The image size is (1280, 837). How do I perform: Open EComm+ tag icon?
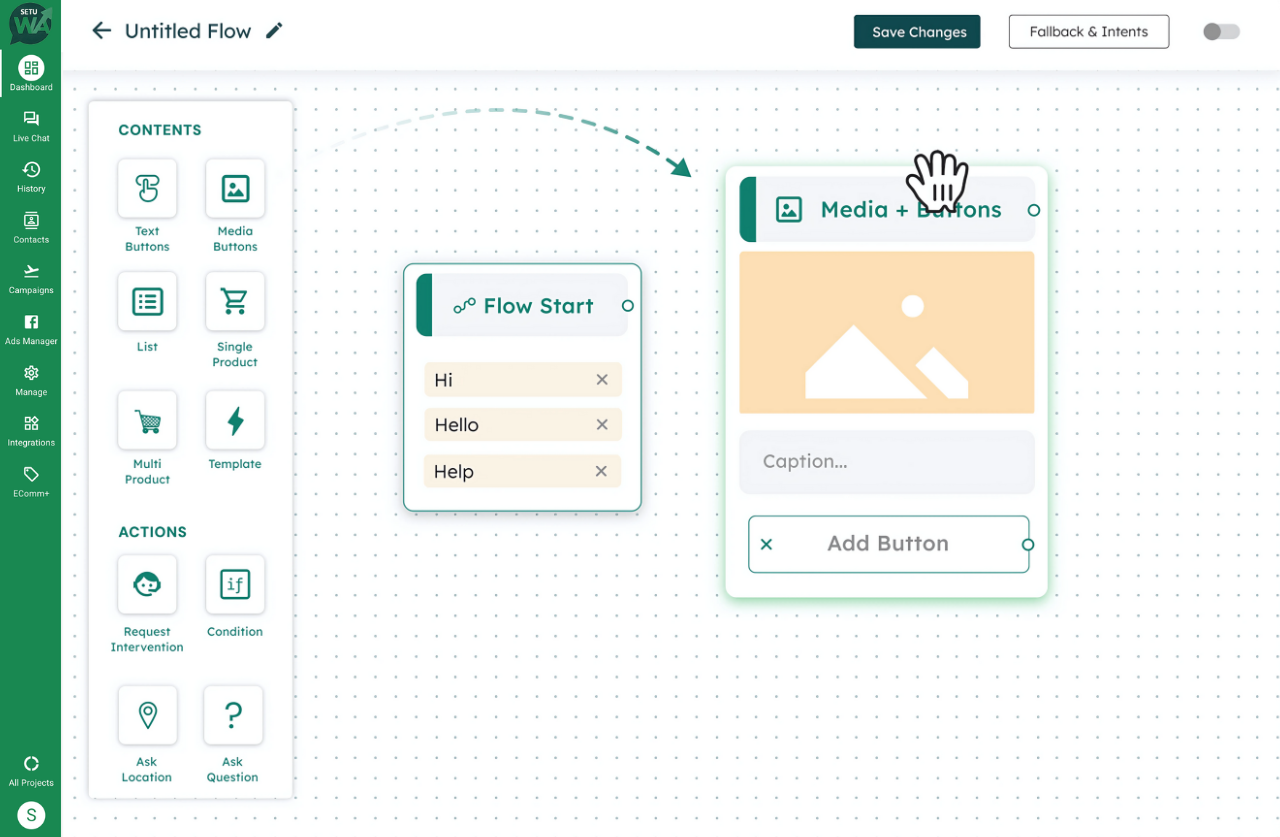[x=31, y=474]
